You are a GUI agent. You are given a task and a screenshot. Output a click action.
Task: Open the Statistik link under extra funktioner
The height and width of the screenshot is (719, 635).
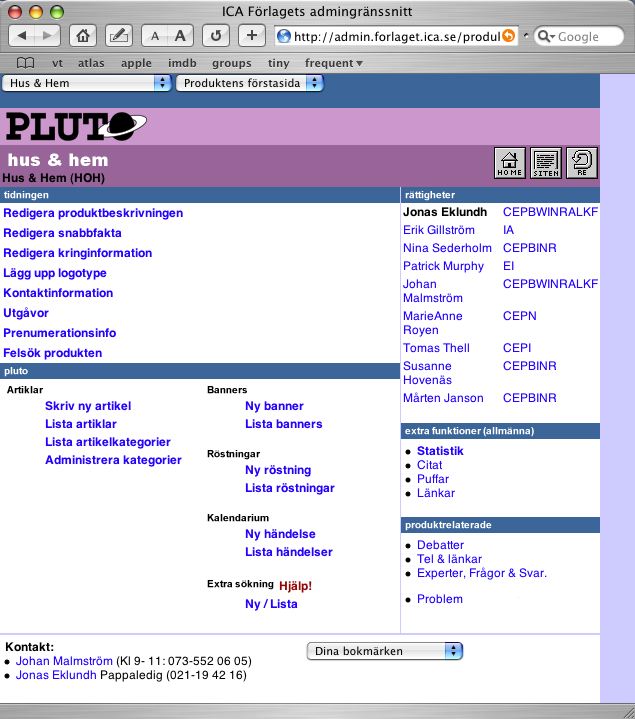tap(440, 451)
